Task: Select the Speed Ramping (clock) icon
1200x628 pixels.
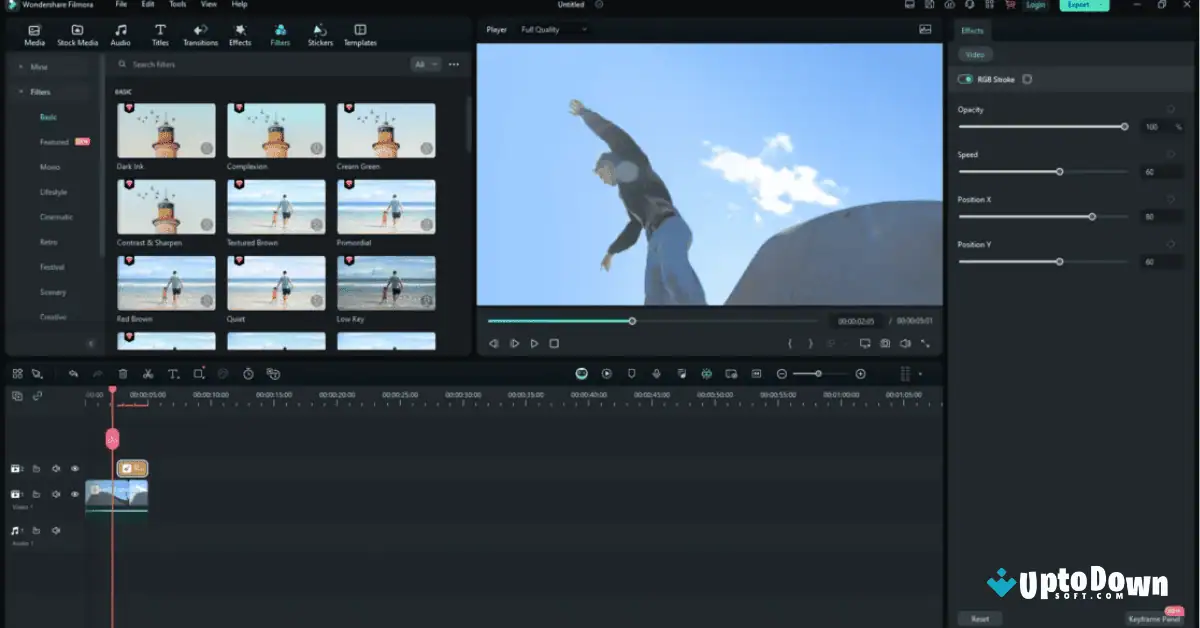Action: 248,373
